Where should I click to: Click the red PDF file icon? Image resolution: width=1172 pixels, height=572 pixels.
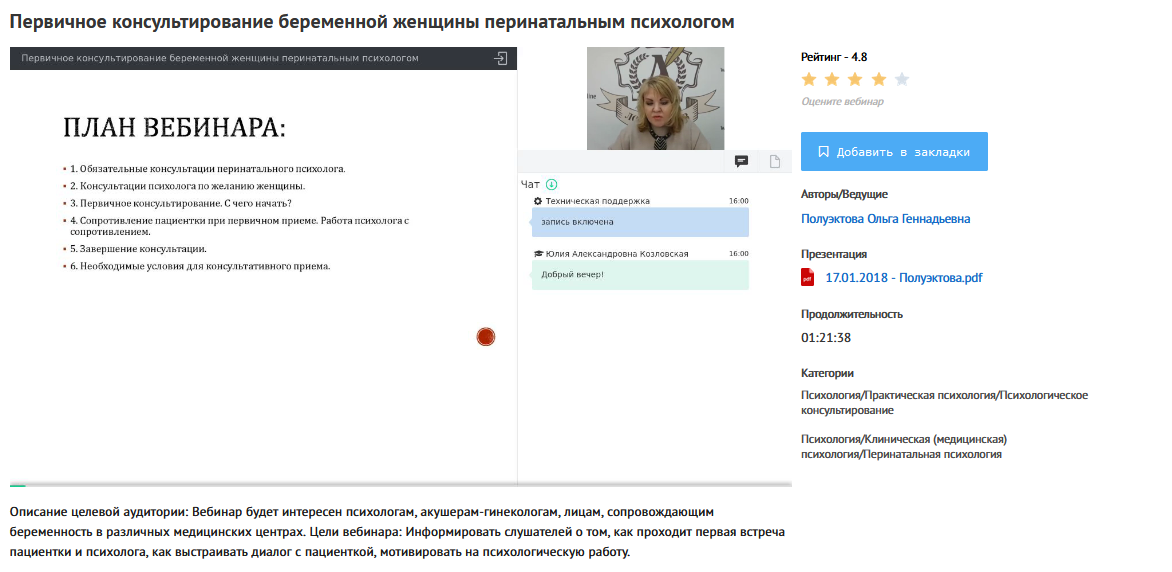[x=808, y=277]
